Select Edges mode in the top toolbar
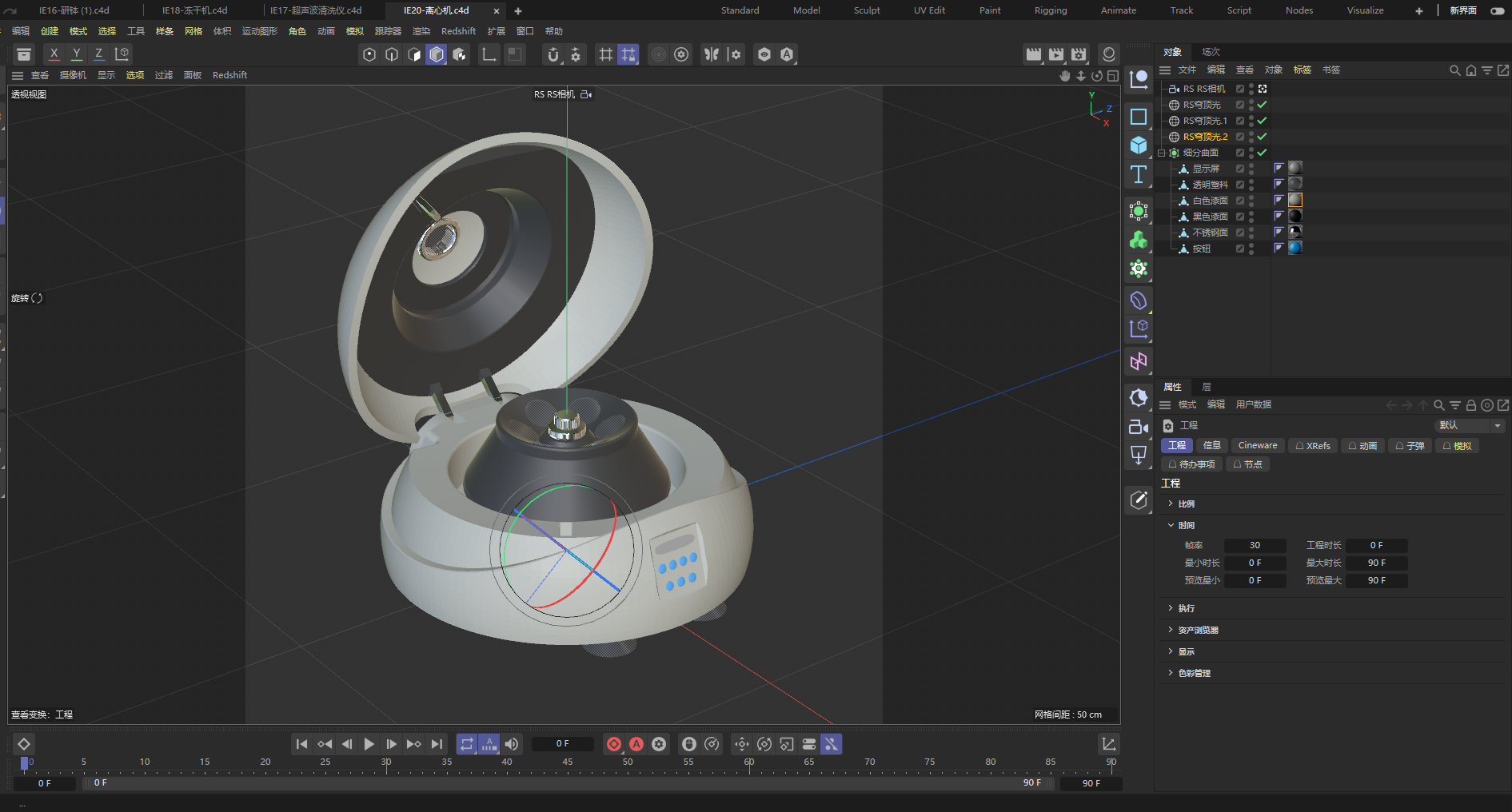1512x812 pixels. [391, 54]
